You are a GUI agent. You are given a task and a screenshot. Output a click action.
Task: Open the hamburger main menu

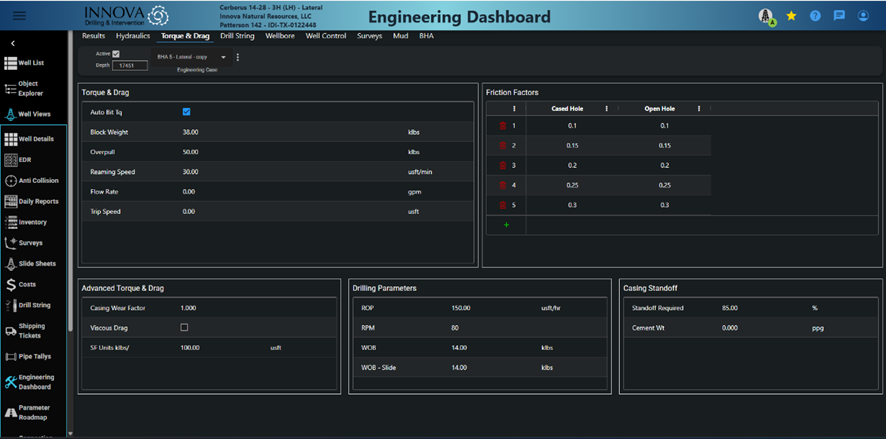click(x=19, y=16)
